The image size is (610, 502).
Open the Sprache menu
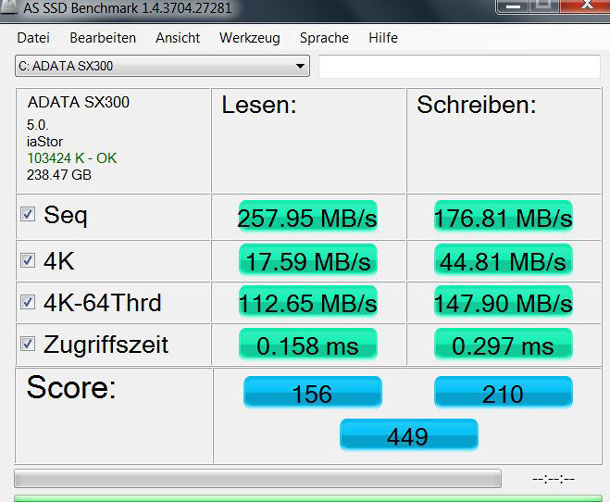click(324, 38)
